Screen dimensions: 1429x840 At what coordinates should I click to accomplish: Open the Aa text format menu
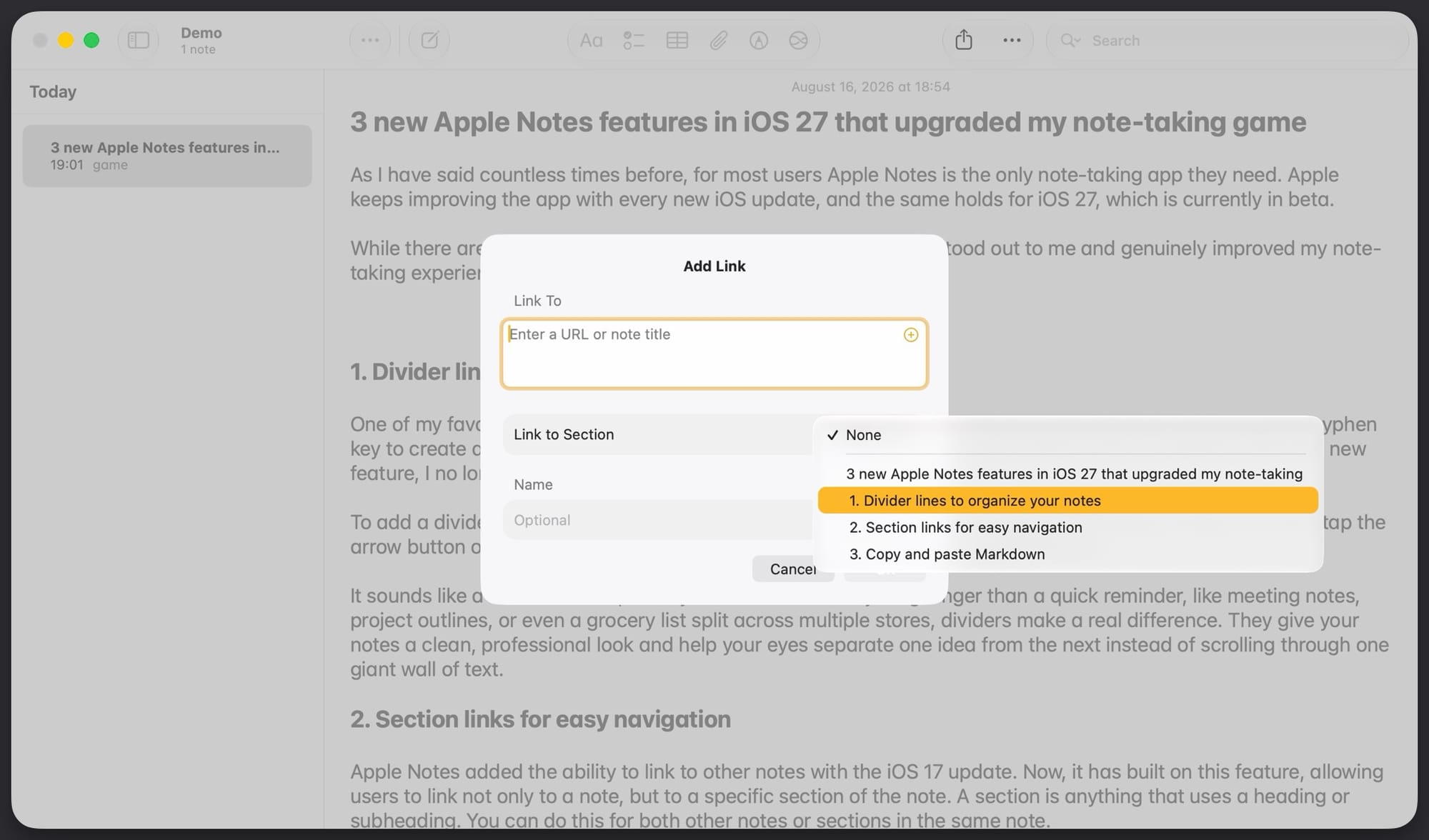point(591,41)
